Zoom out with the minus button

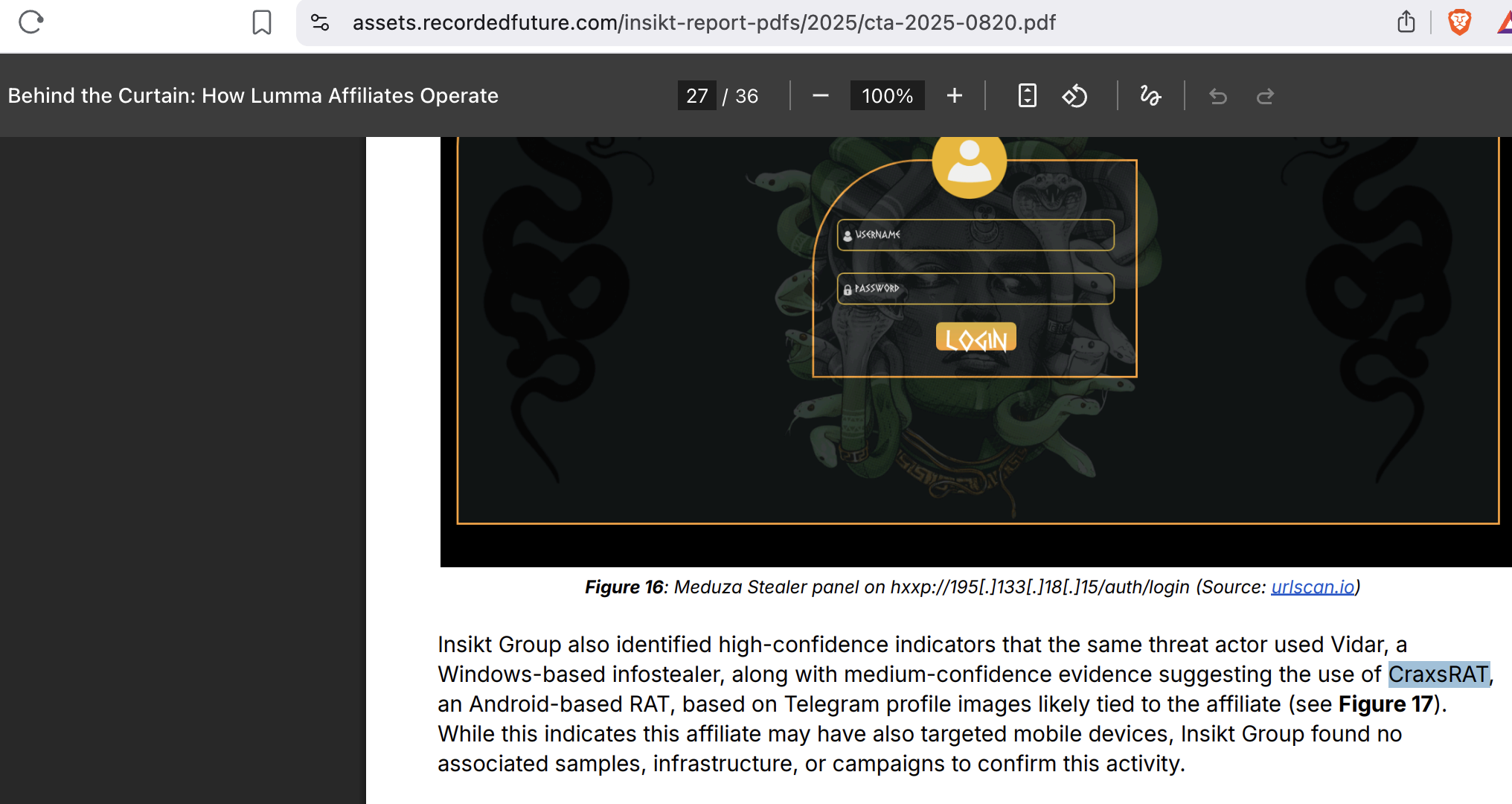pos(821,96)
